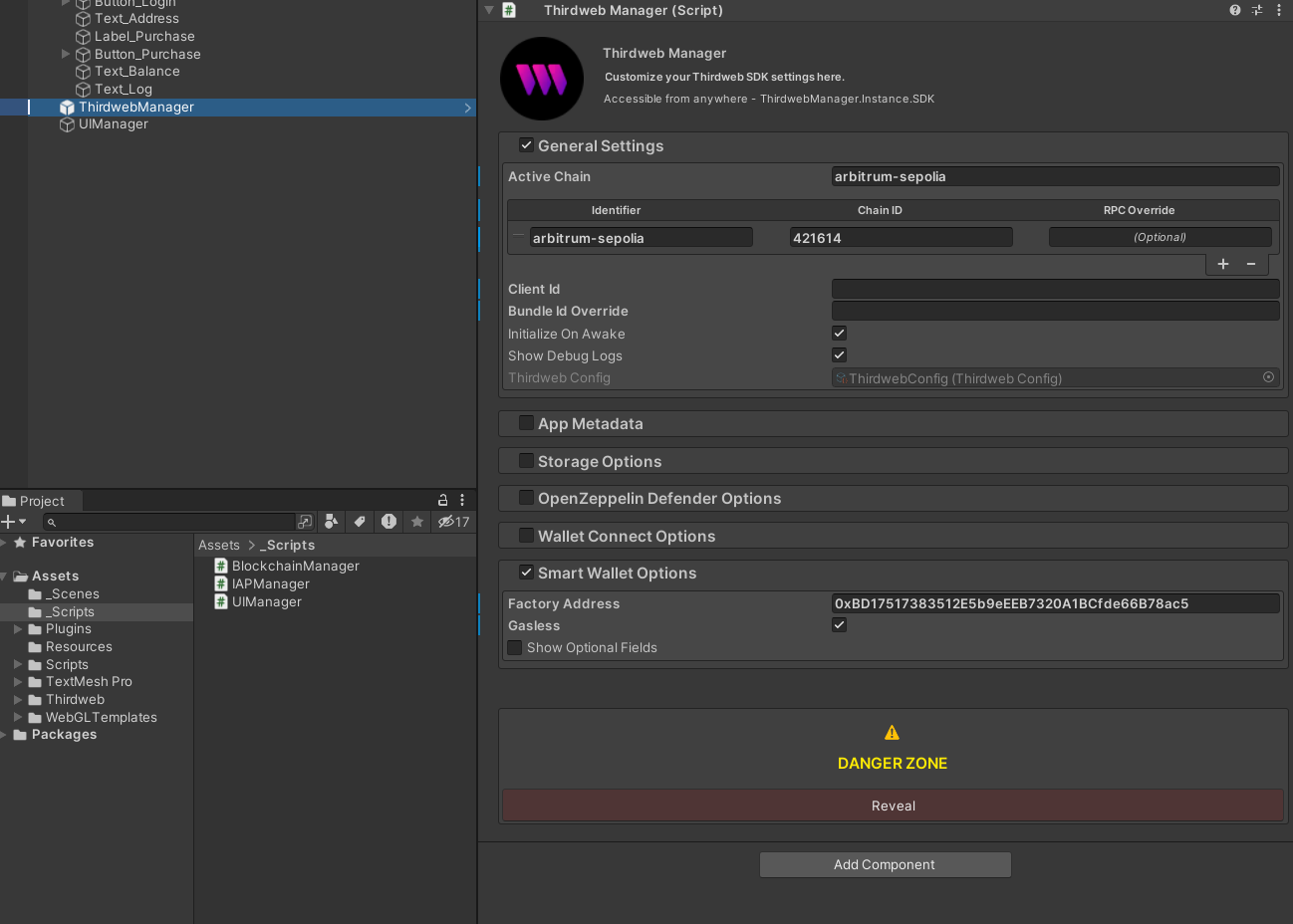Click the danger zone warning icon
The height and width of the screenshot is (924, 1293).
[x=892, y=733]
